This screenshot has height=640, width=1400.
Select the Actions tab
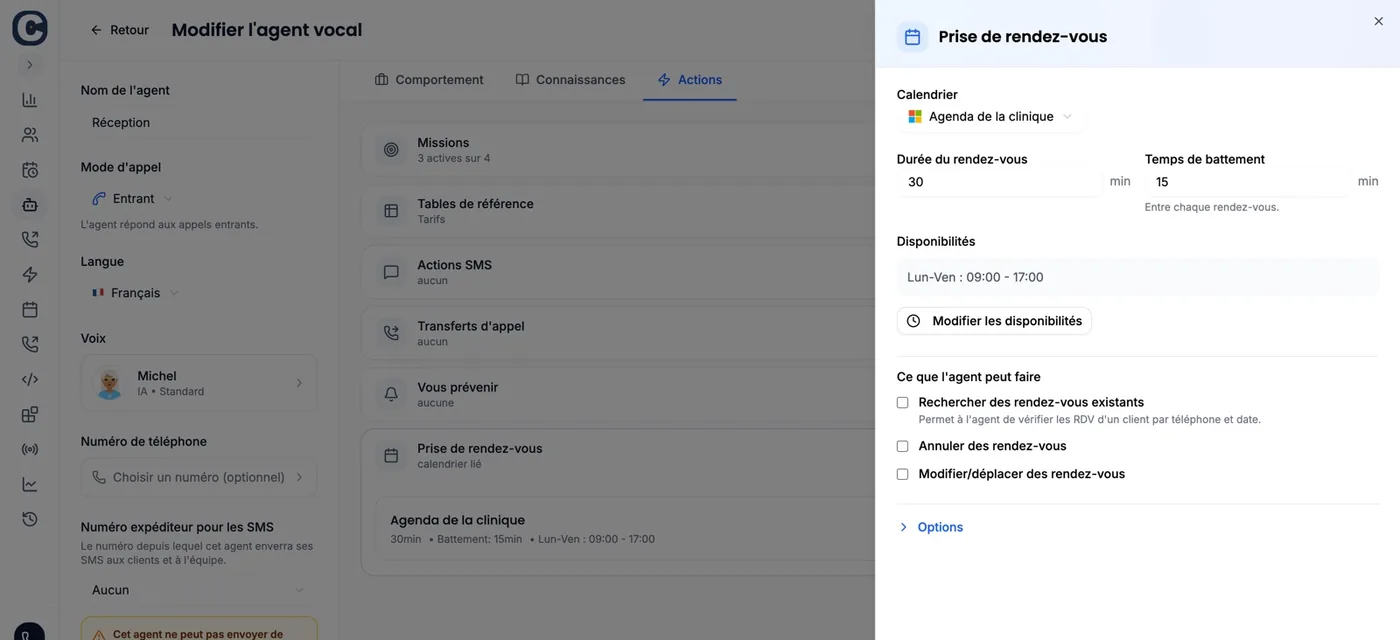pyautogui.click(x=690, y=80)
